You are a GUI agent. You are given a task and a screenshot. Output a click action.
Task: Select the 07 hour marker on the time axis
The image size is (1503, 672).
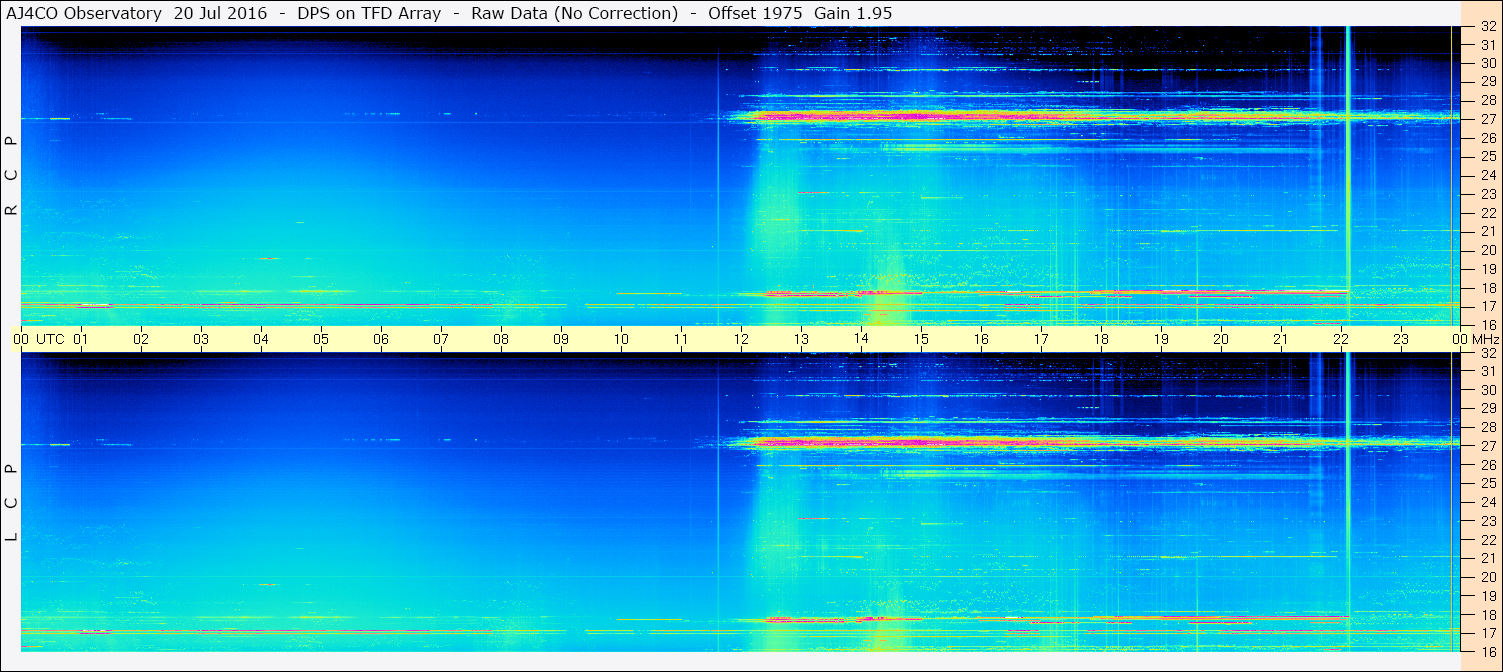[x=441, y=339]
